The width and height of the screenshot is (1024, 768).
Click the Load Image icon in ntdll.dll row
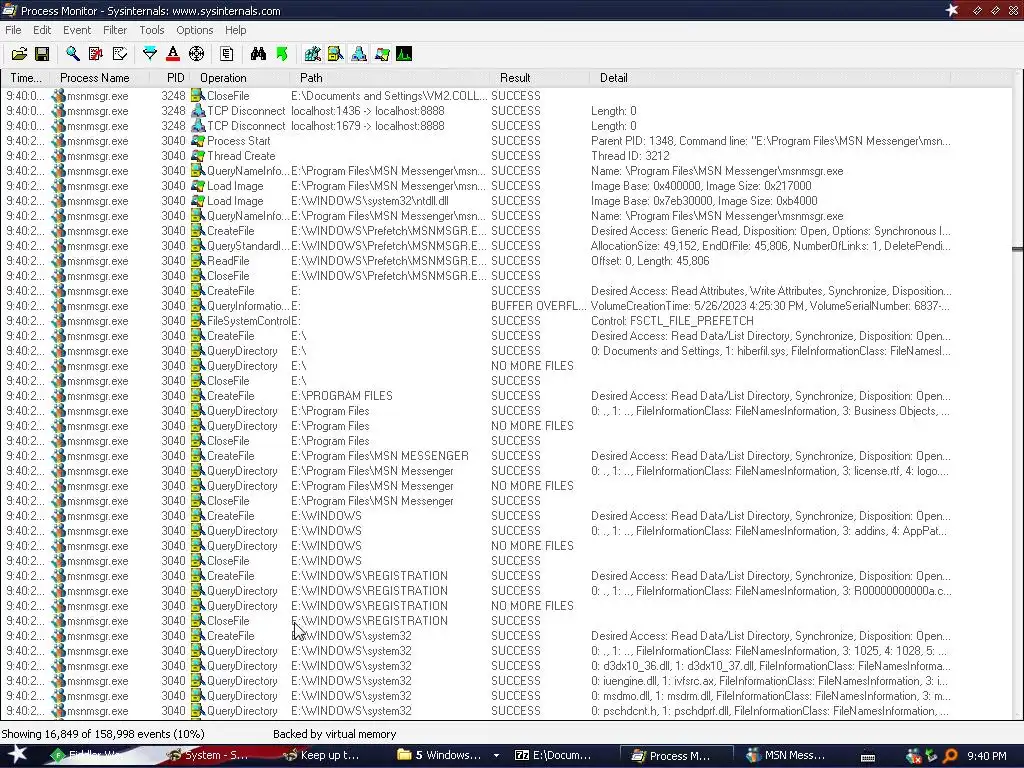tap(198, 201)
